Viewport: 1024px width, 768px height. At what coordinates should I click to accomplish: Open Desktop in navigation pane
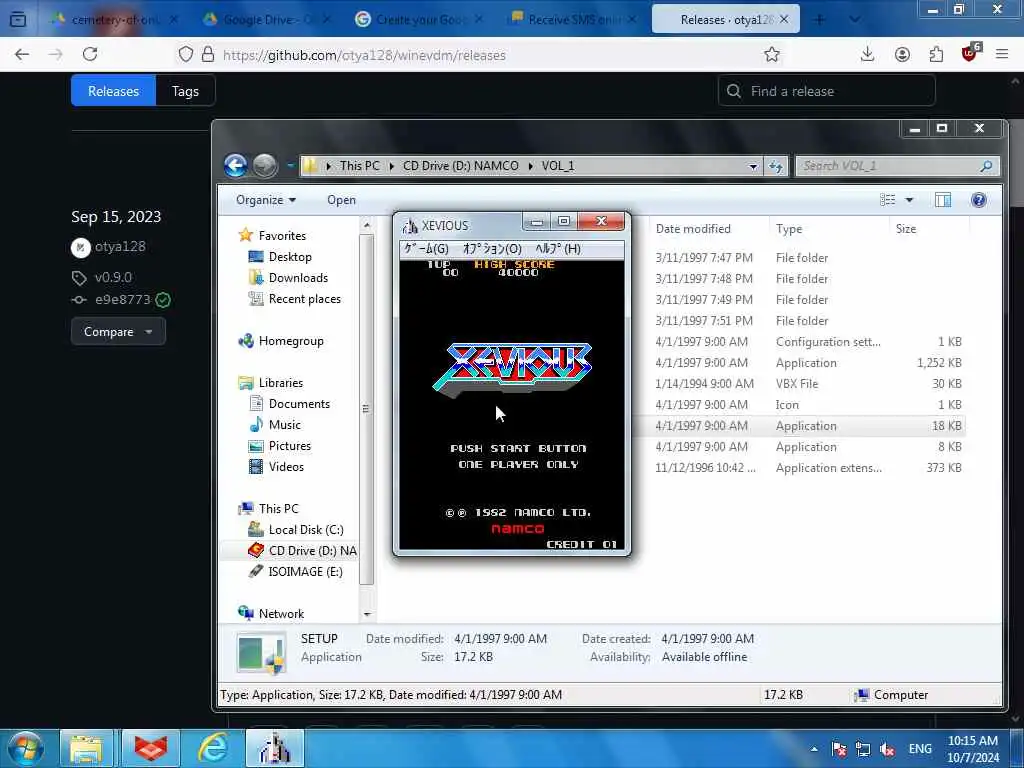point(290,257)
